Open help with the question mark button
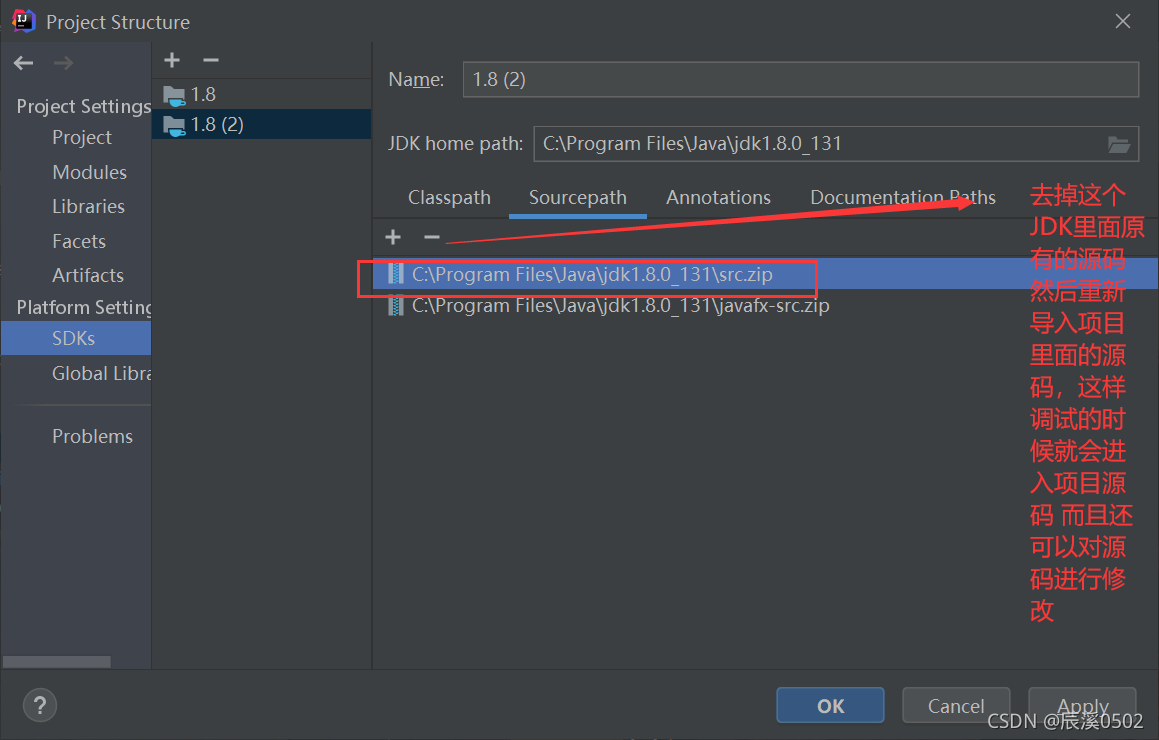This screenshot has width=1159, height=740. 40,705
